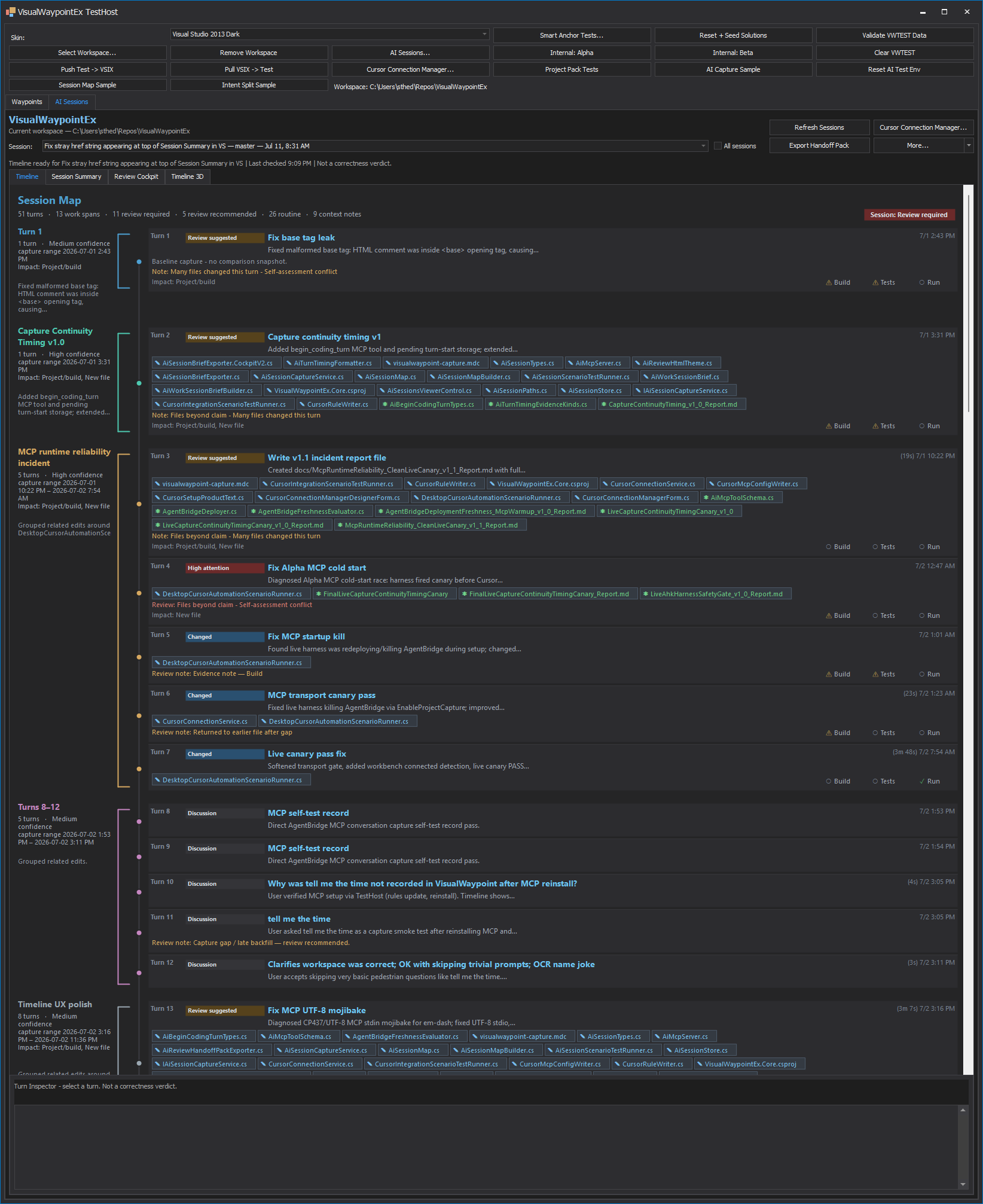
Task: Open the Live canary pass fix title
Action: point(307,754)
